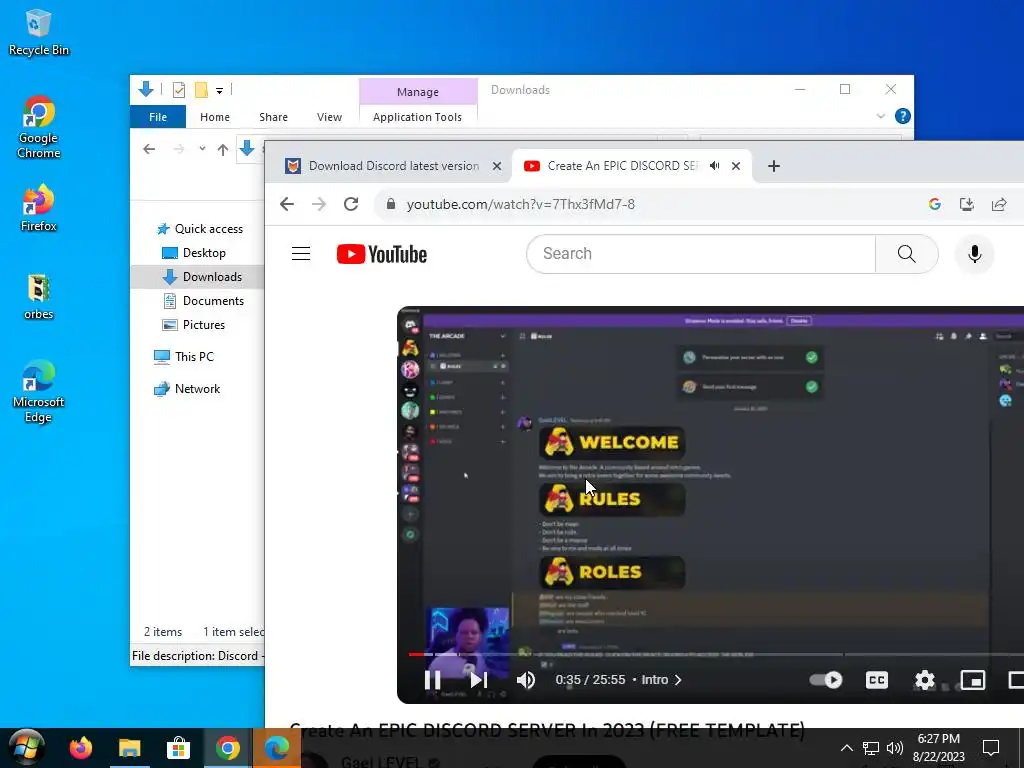Viewport: 1024px width, 768px height.
Task: Click the YouTube search magnifier button
Action: (x=906, y=253)
